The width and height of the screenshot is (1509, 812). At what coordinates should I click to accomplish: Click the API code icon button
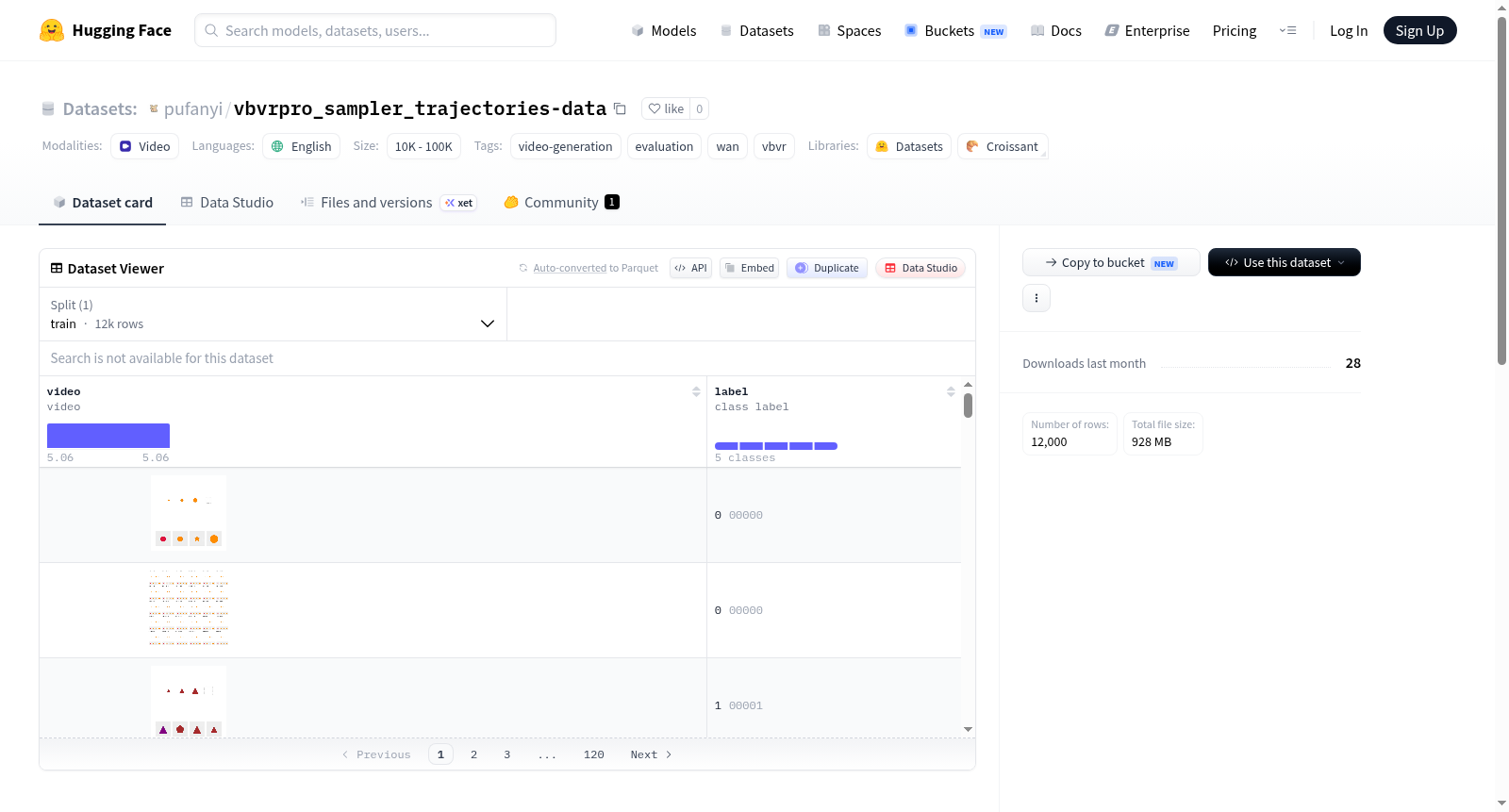(690, 268)
